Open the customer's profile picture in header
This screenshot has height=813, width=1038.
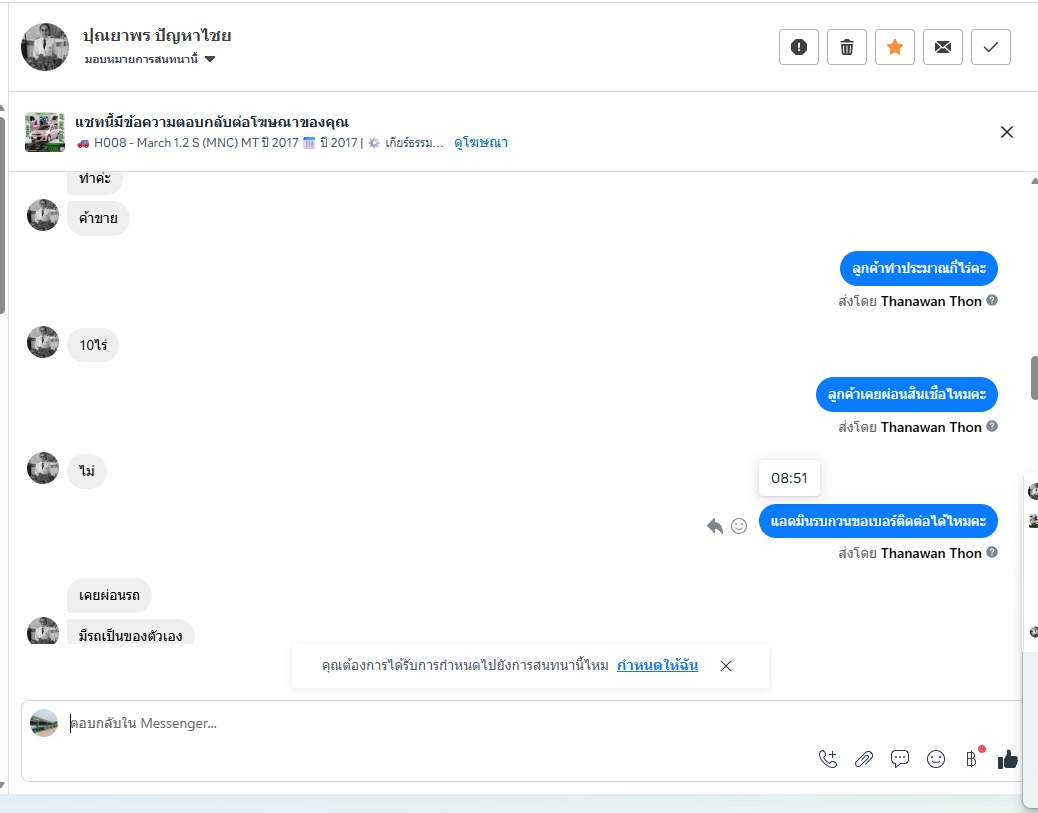45,47
